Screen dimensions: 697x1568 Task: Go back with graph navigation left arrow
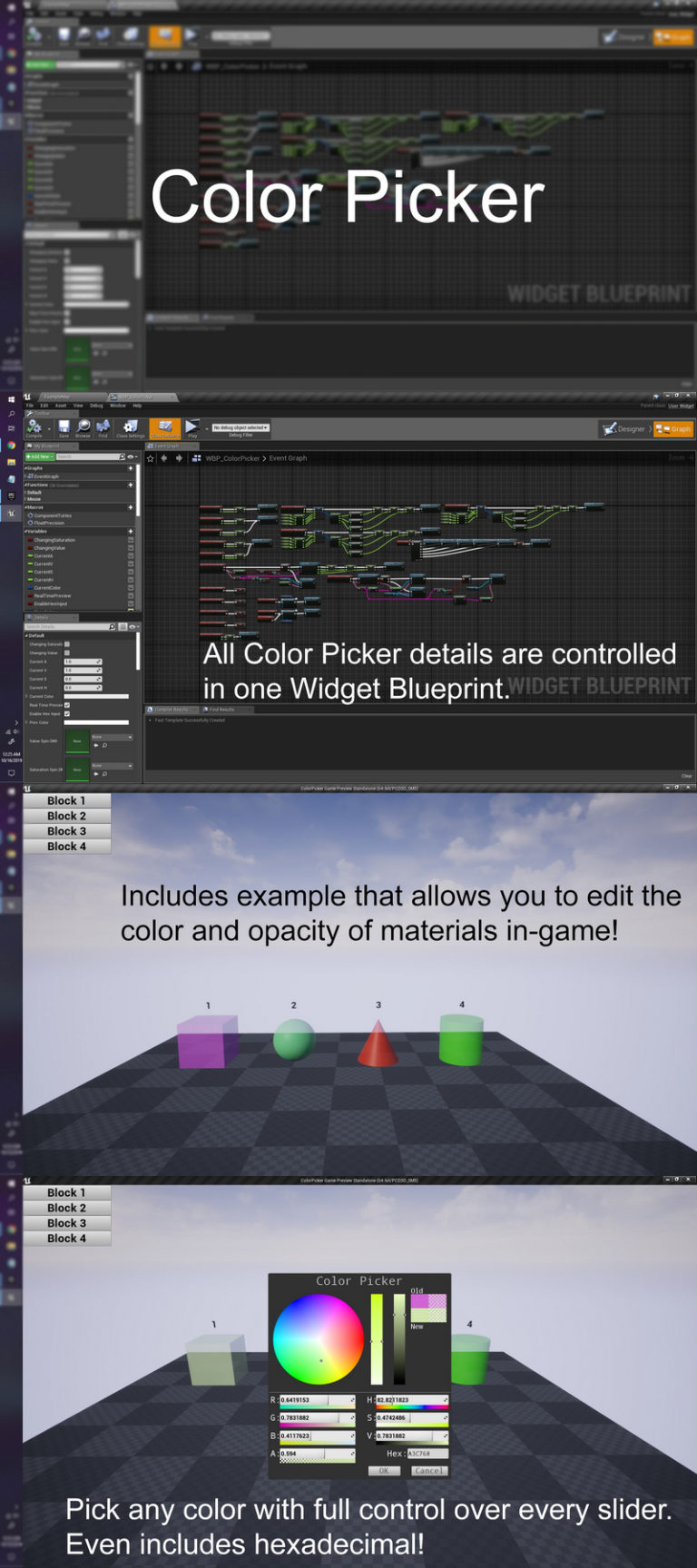pyautogui.click(x=163, y=458)
